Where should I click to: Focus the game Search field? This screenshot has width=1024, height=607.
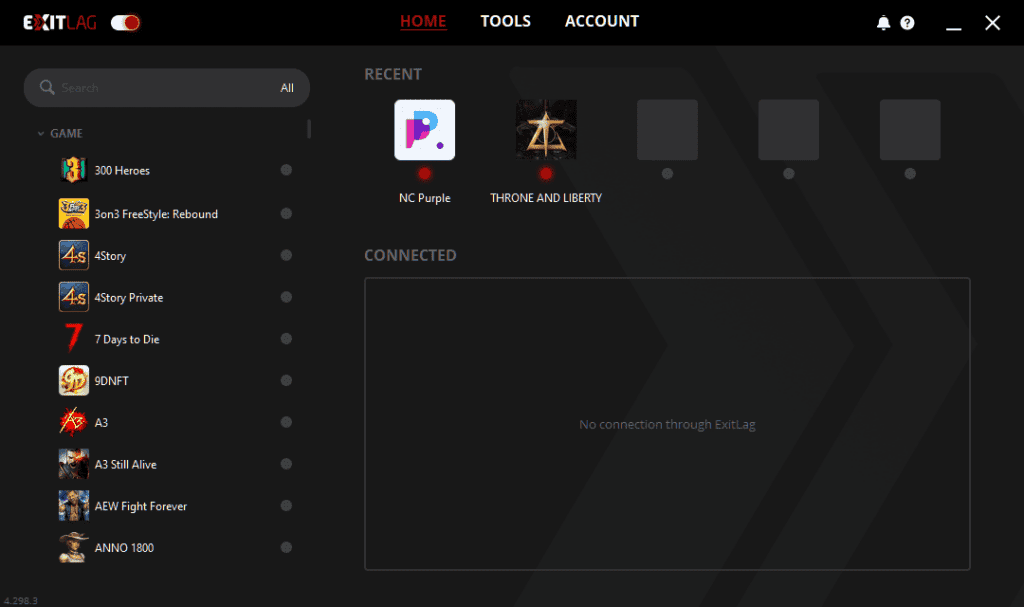[167, 88]
